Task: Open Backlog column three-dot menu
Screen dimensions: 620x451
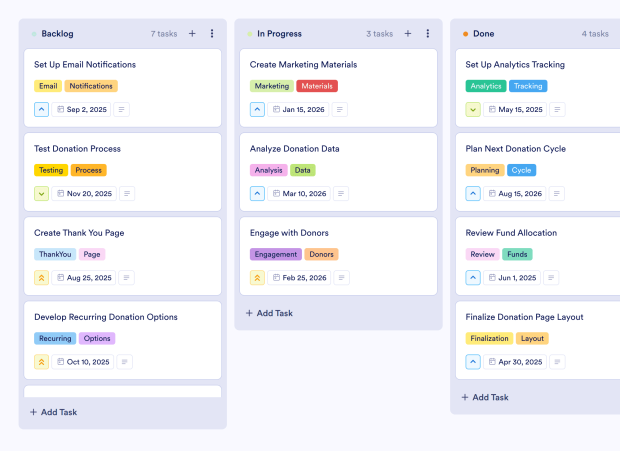Action: pos(212,33)
